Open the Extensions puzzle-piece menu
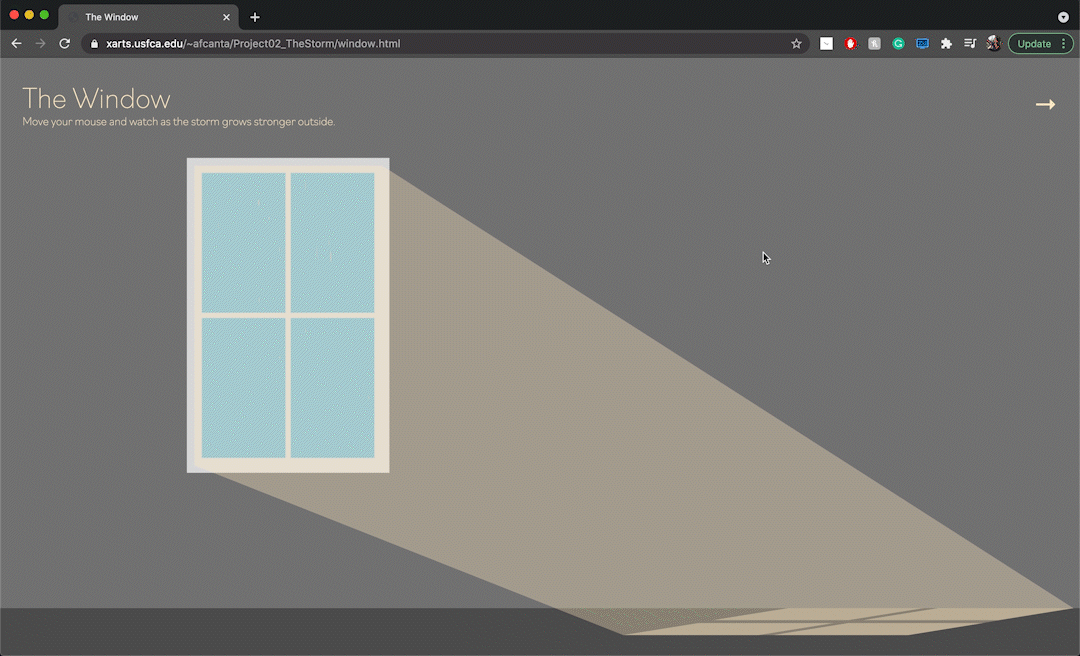Viewport: 1080px width, 656px height. click(946, 43)
